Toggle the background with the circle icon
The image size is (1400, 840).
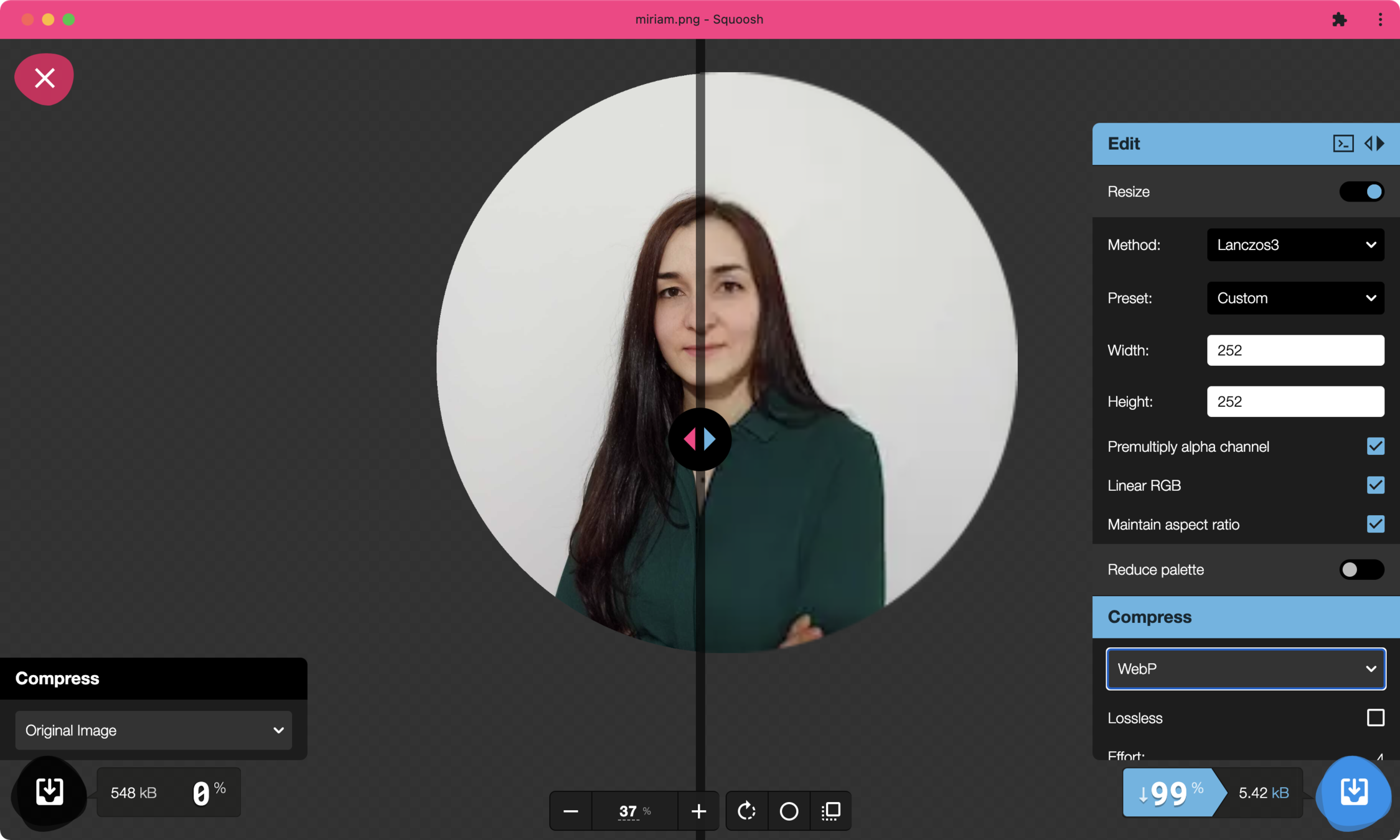[x=789, y=811]
